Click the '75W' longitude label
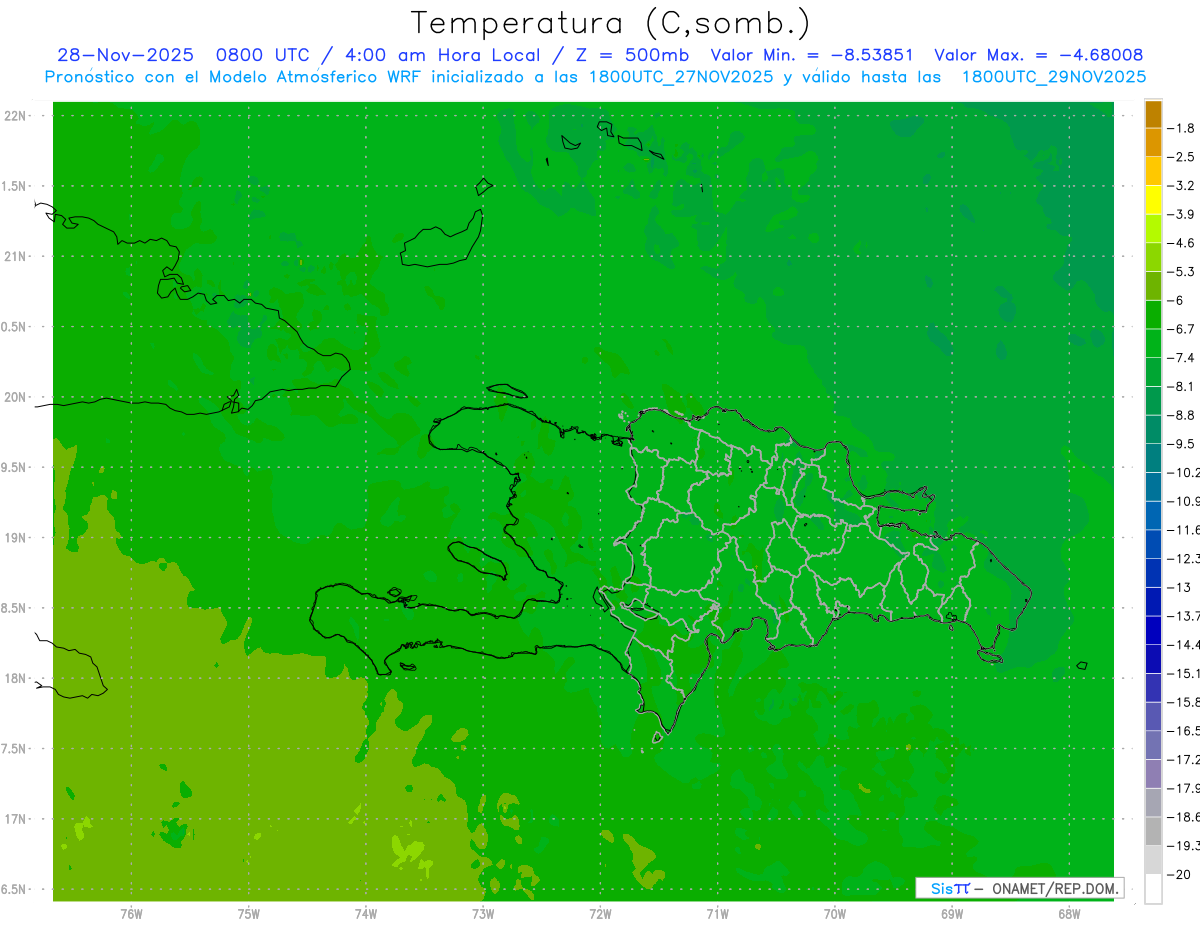Viewport: 1200px width, 927px height. [x=248, y=913]
